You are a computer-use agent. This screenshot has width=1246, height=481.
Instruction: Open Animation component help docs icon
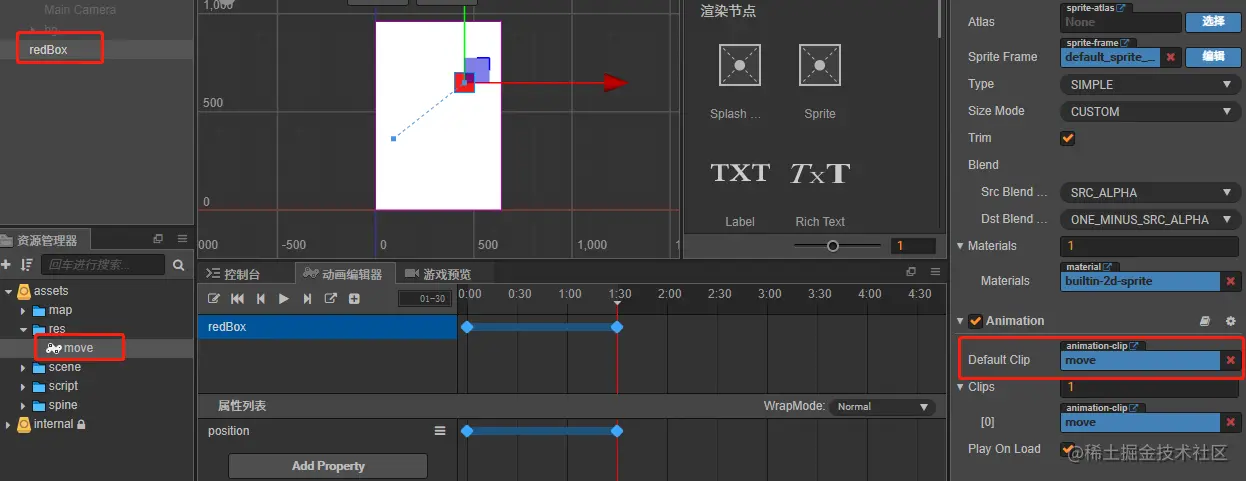(x=1205, y=321)
